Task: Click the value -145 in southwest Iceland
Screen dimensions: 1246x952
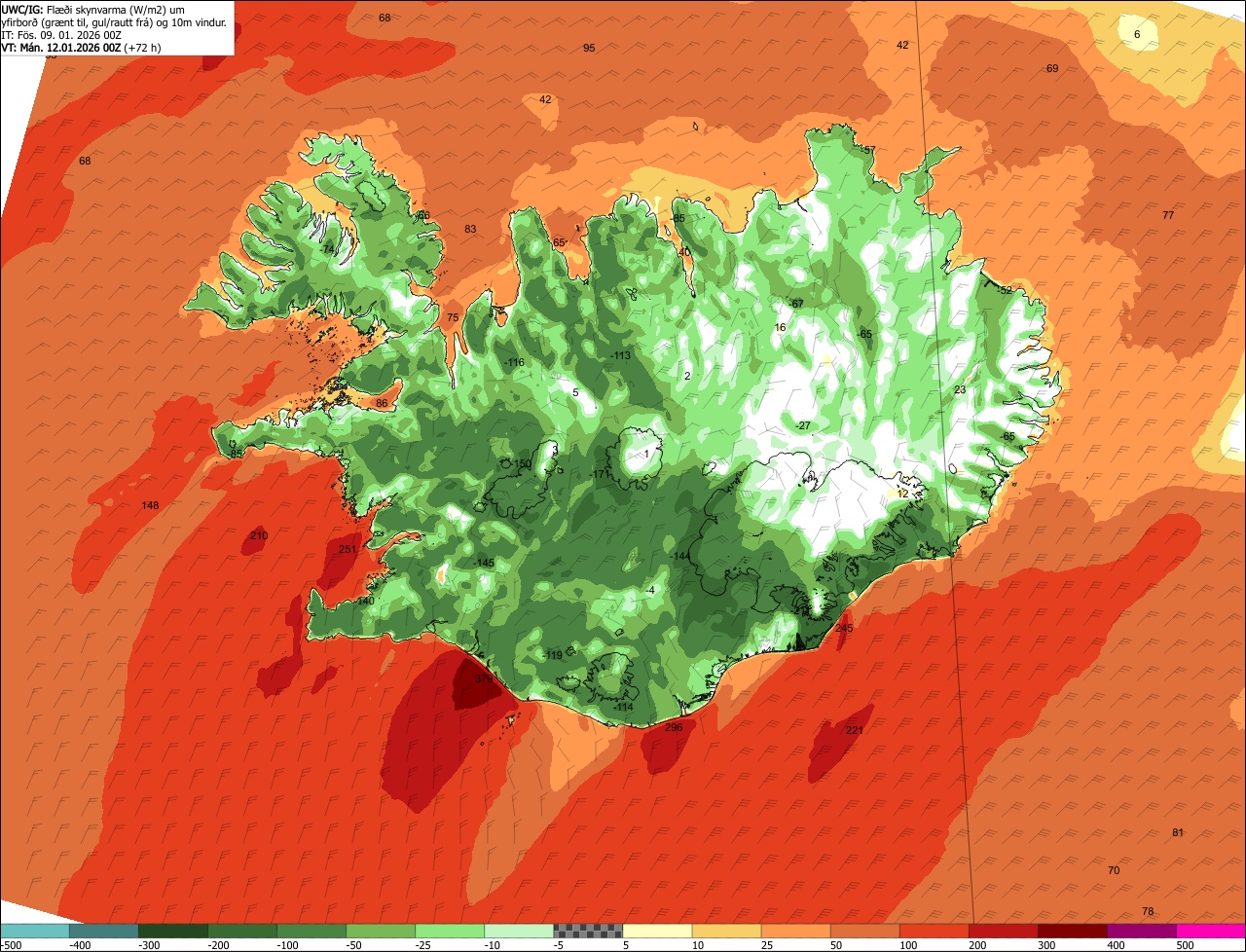Action: [484, 564]
